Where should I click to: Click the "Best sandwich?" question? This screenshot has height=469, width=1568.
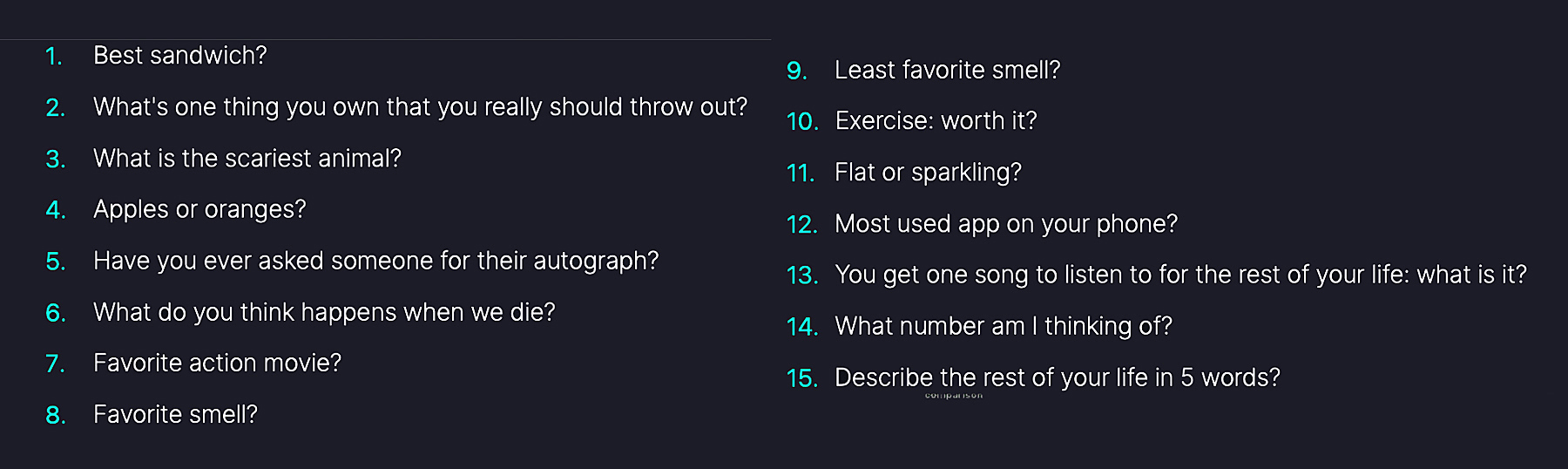179,56
